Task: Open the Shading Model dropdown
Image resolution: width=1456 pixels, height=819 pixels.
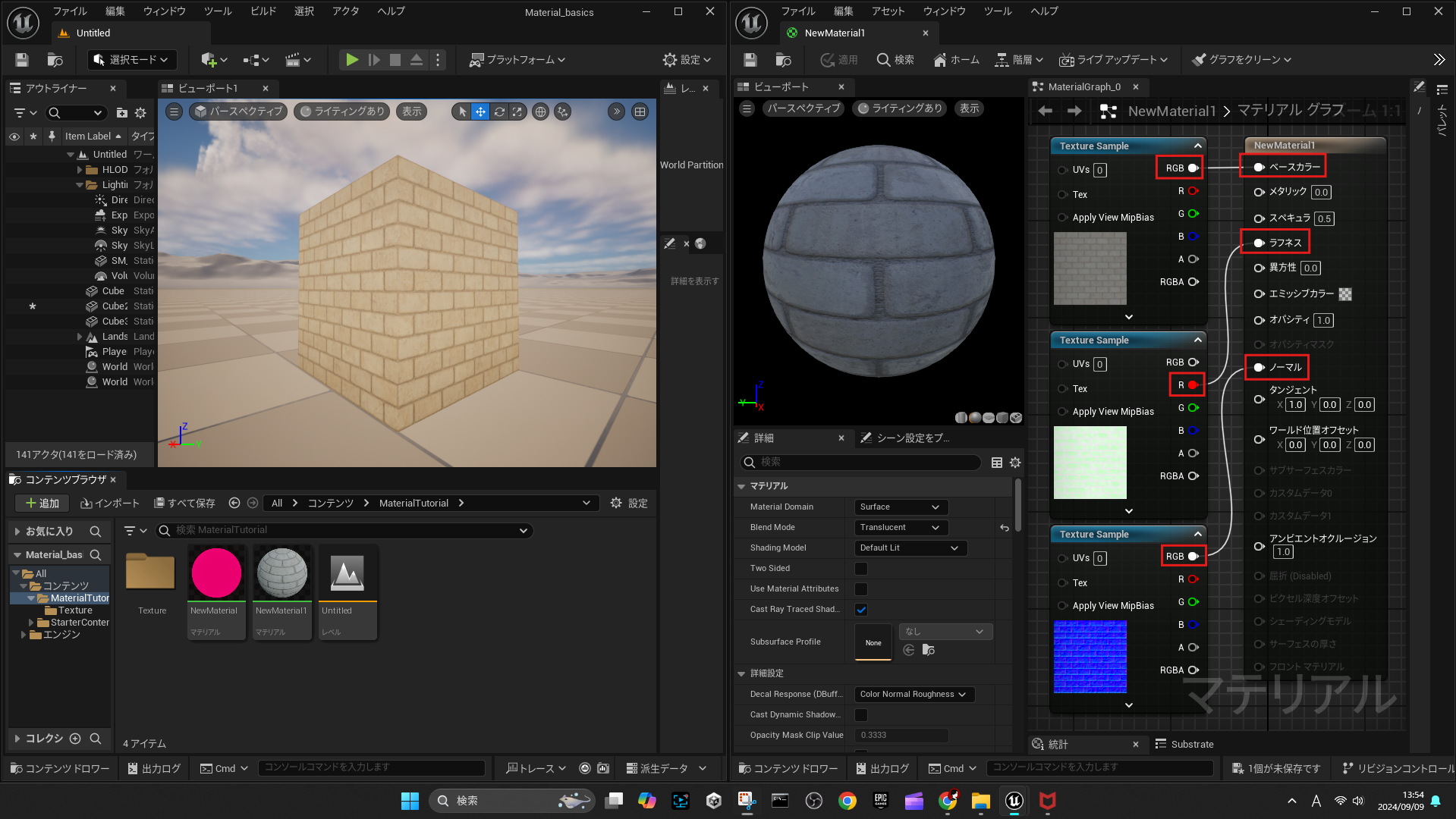Action: (x=909, y=548)
